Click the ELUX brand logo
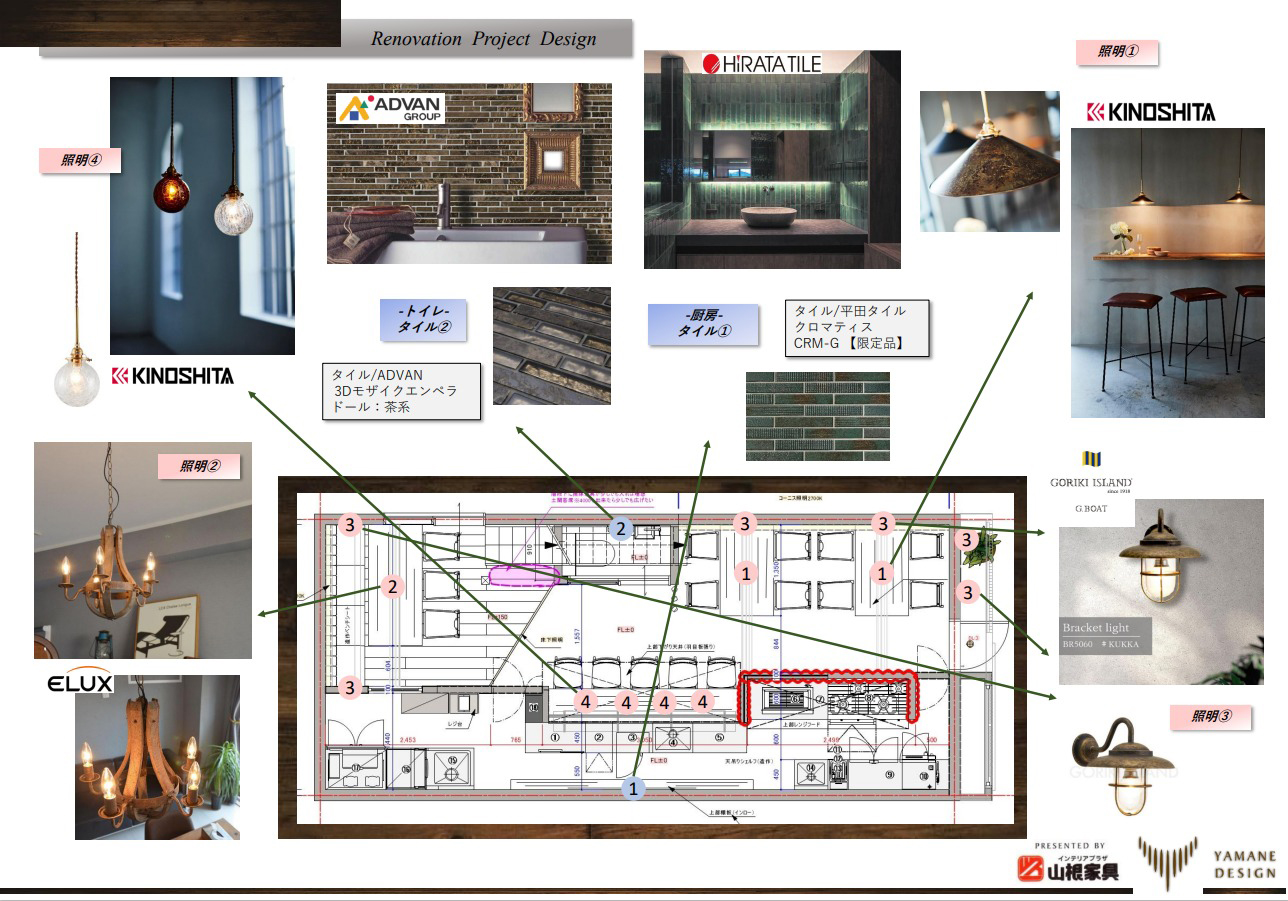The image size is (1288, 901). (x=80, y=684)
